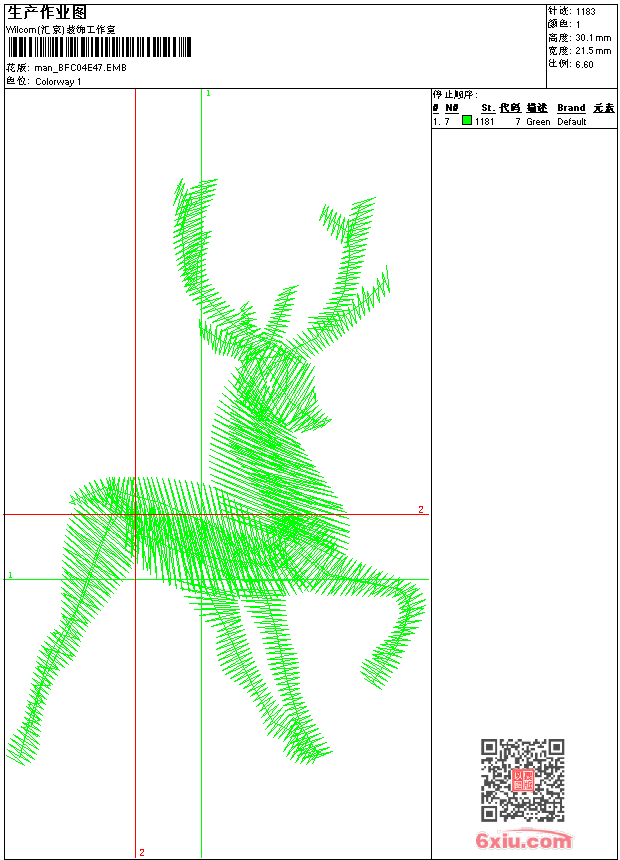
Task: Click the 21.5 mm width value
Action: click(x=591, y=51)
